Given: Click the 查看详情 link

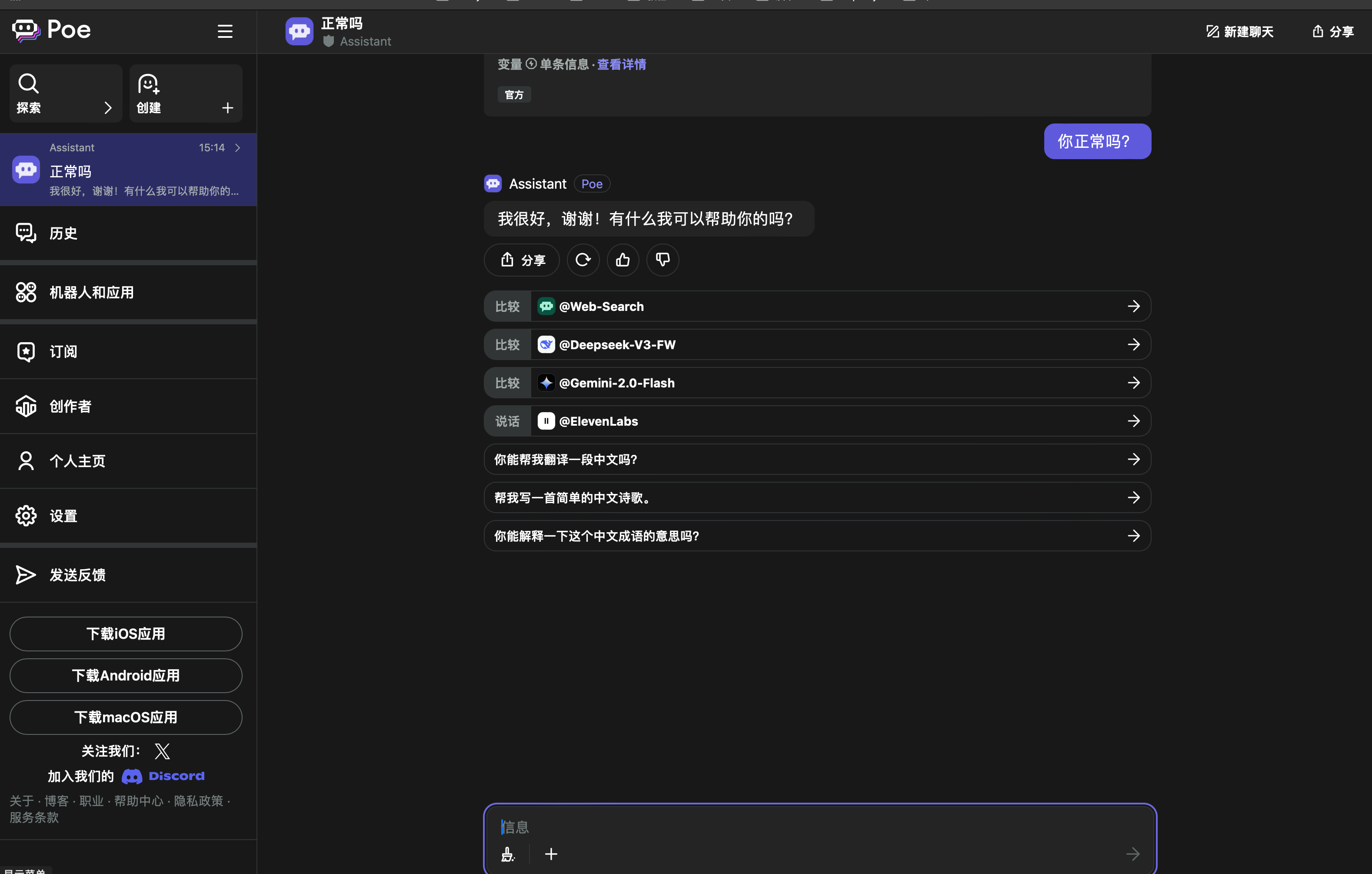Looking at the screenshot, I should pos(621,64).
